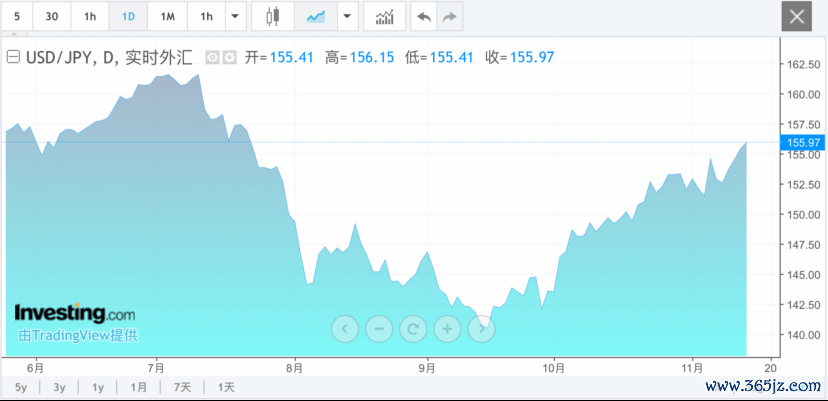Select the 7天 range link
Screen dimensions: 828x401
click(182, 387)
